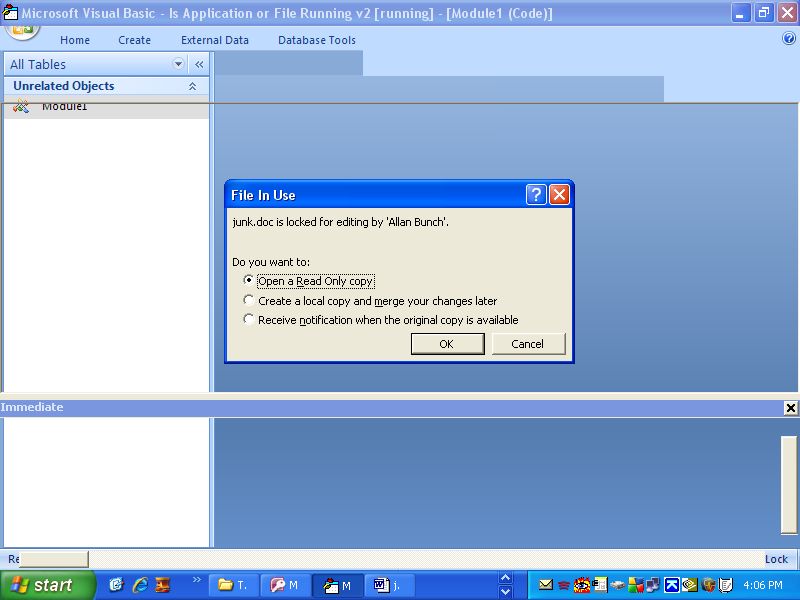Click notepad-shield tray icon by clock
The height and width of the screenshot is (600, 800).
click(x=726, y=585)
